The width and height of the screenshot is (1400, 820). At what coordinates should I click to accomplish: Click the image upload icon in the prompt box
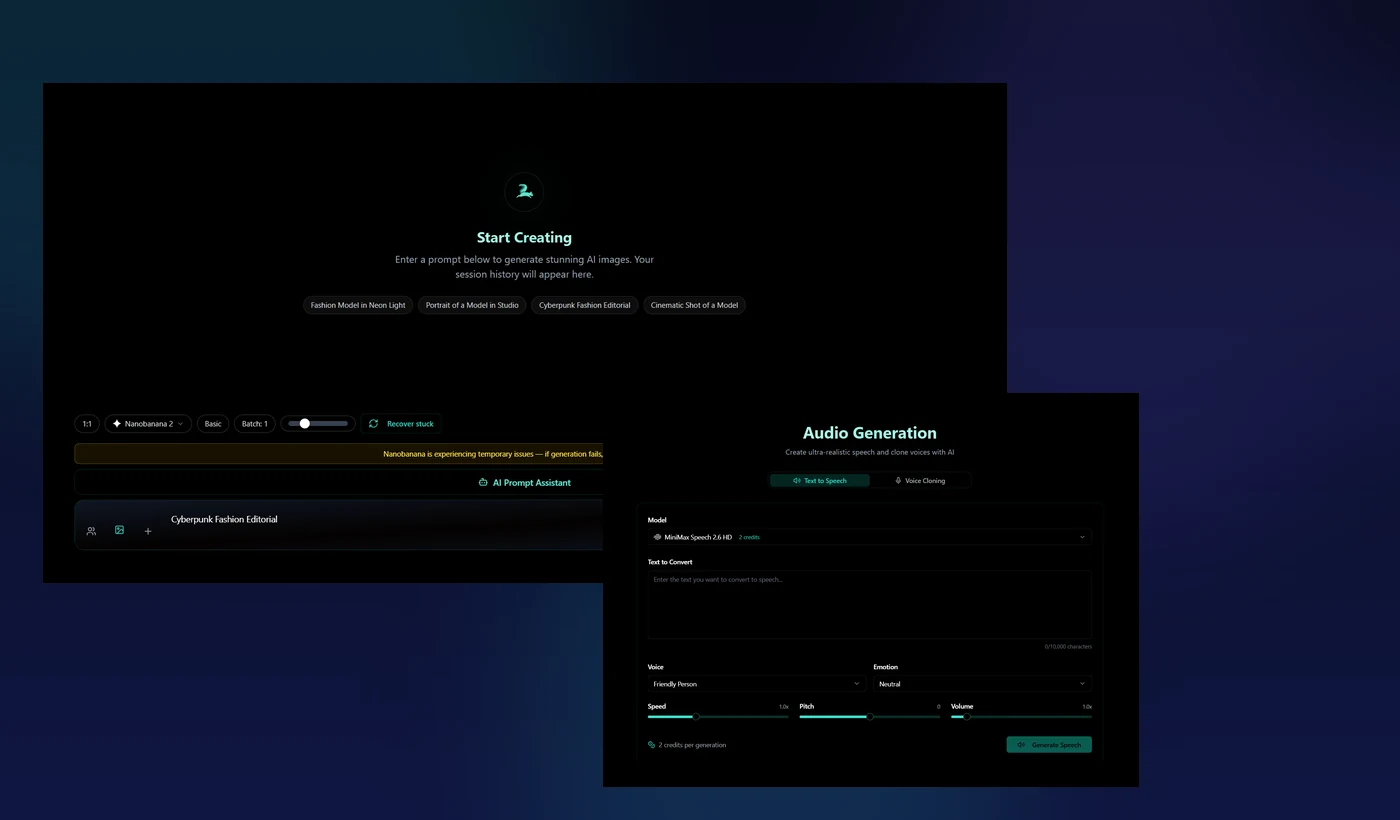tap(119, 530)
